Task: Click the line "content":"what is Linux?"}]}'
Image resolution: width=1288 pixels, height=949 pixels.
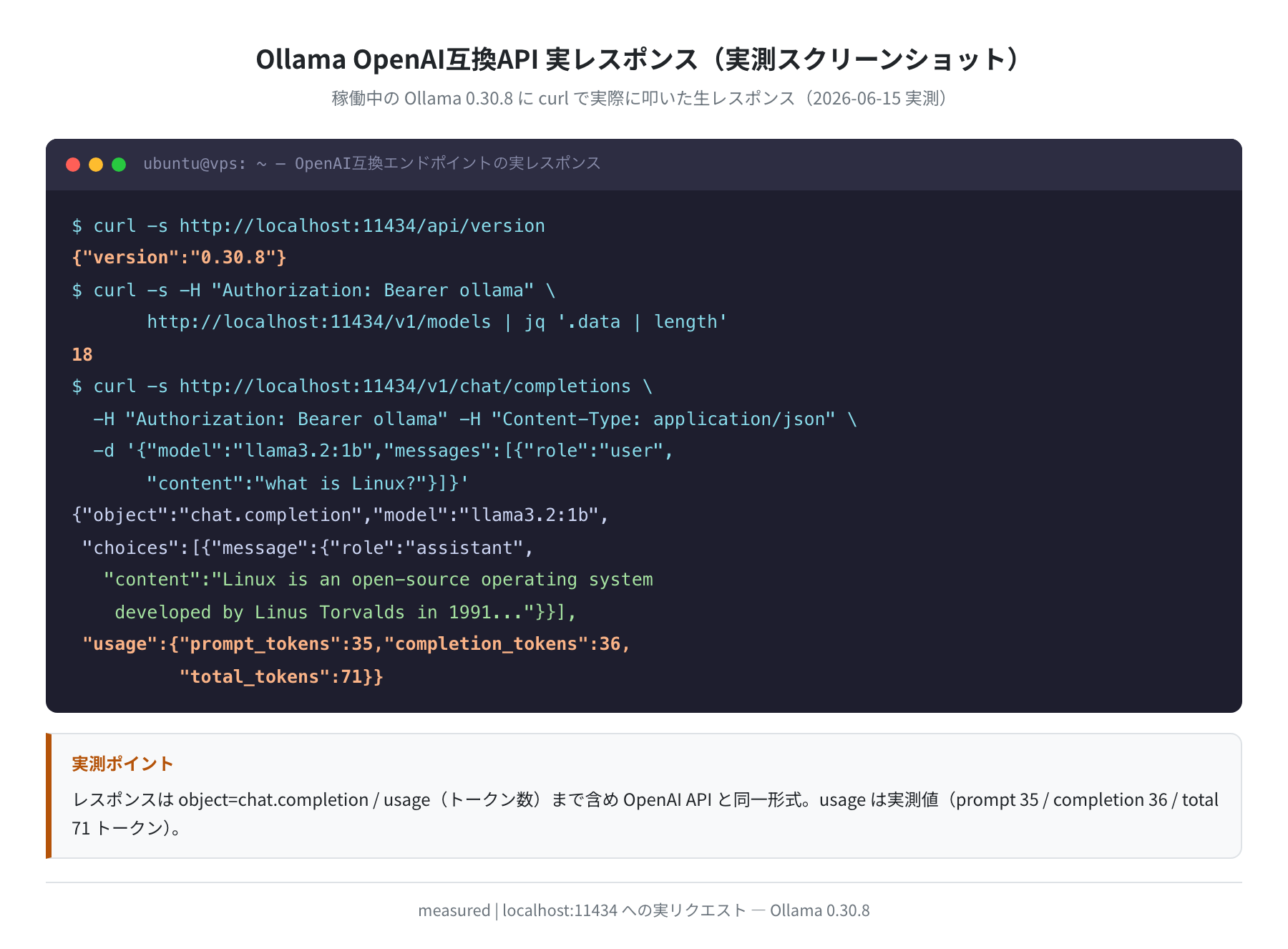Action: [308, 484]
